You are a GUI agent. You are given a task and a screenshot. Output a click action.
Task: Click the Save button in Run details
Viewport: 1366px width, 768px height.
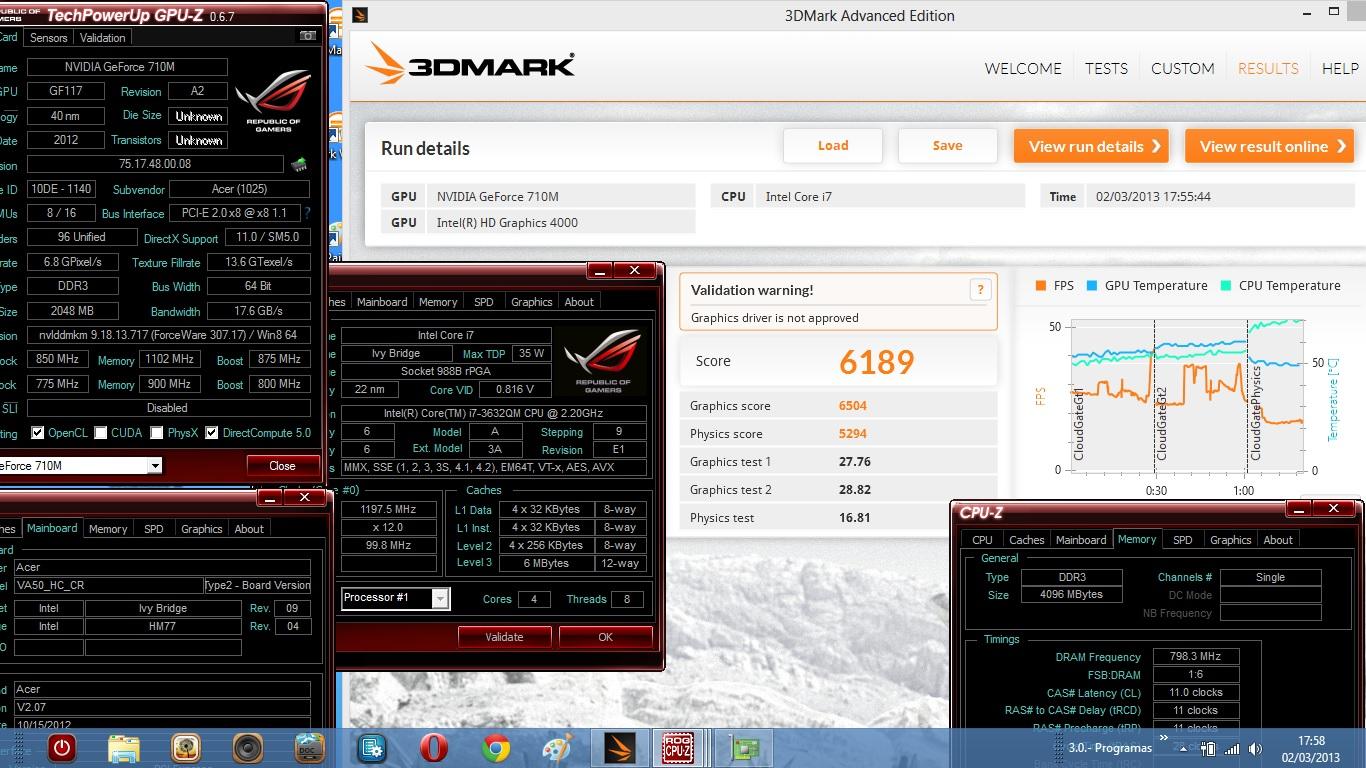(947, 146)
